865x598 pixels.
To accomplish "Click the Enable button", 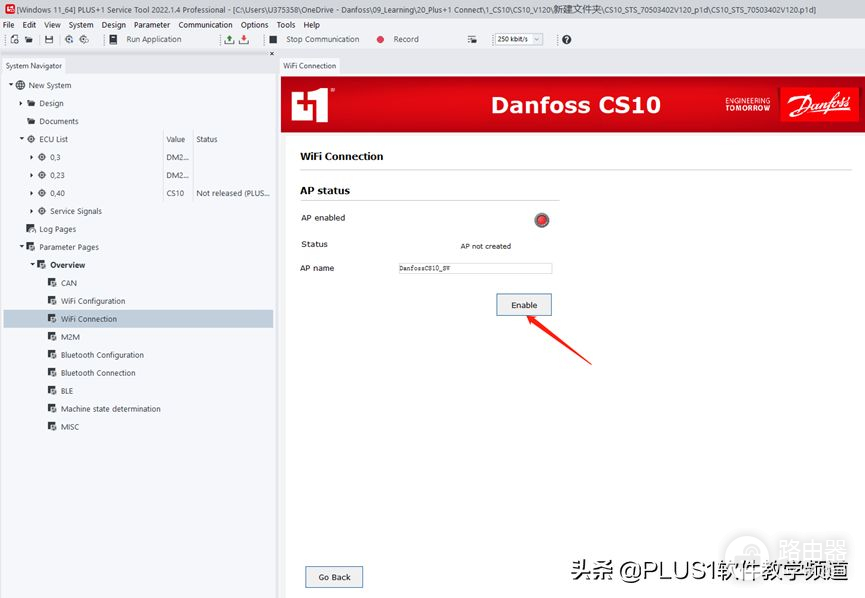I will point(524,305).
